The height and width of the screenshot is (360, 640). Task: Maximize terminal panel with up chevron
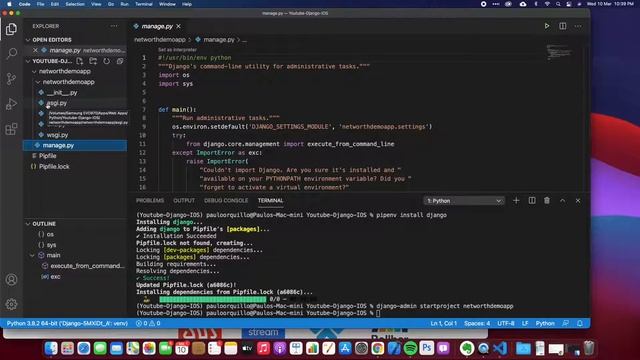pos(562,200)
